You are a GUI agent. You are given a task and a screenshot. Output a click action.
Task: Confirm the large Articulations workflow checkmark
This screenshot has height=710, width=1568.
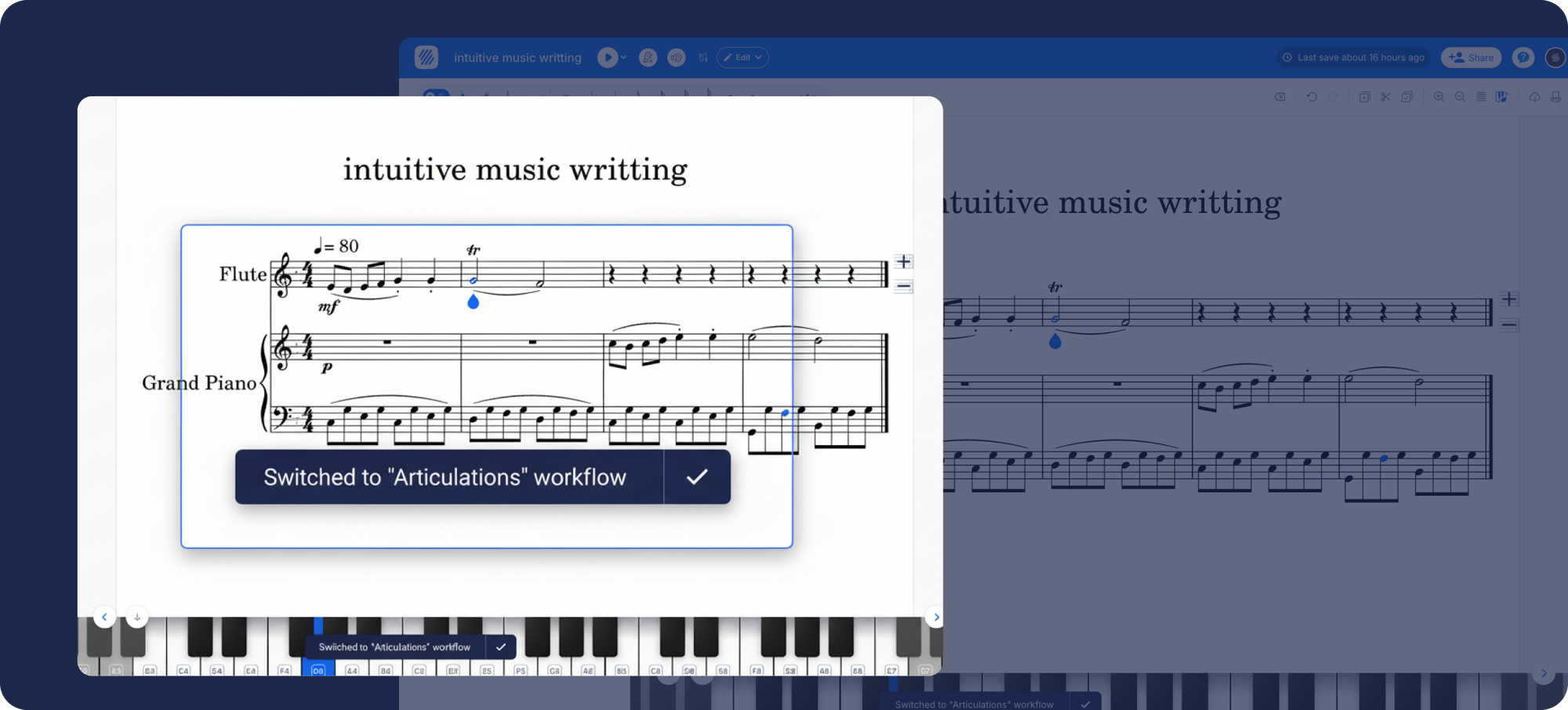(697, 476)
